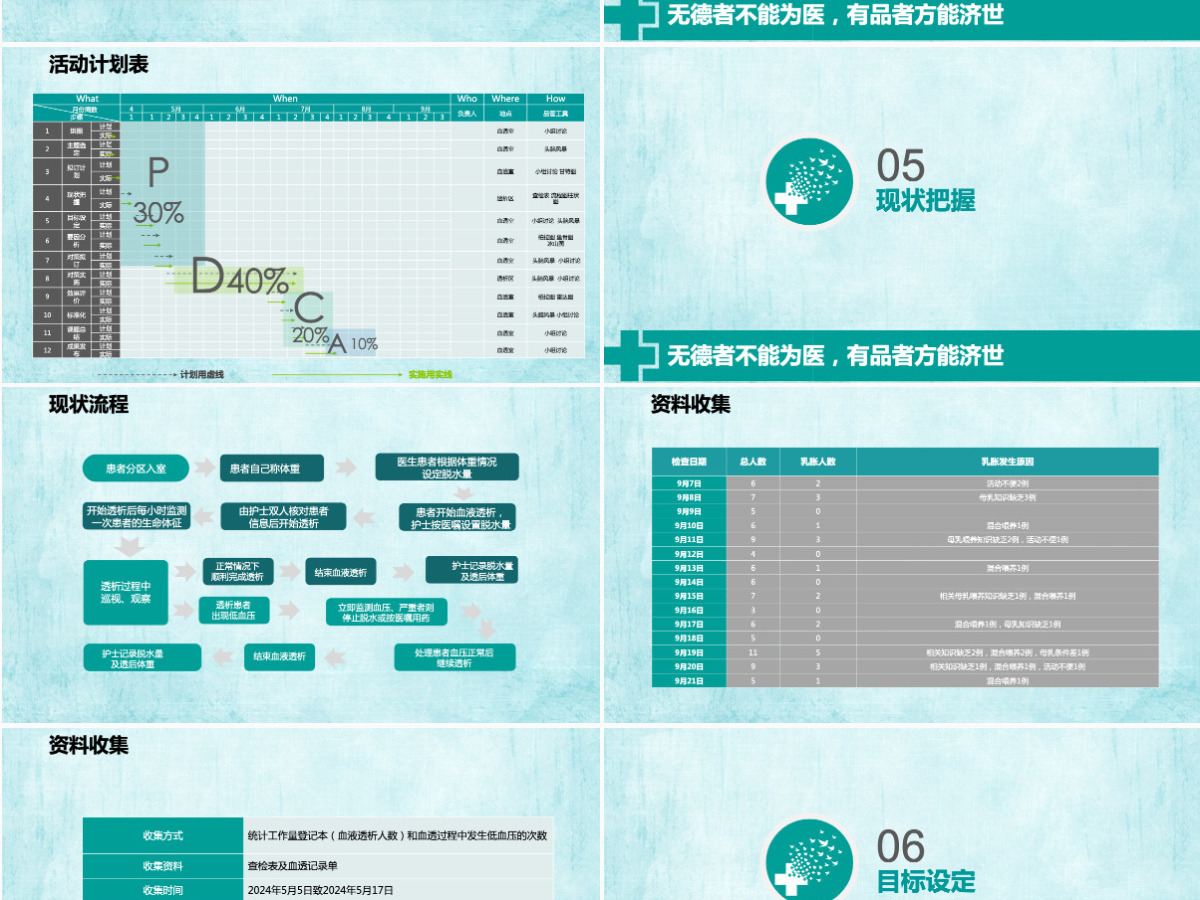Click the 正常情况下顺利完成透析 box
Viewport: 1200px width, 900px height.
(238, 571)
